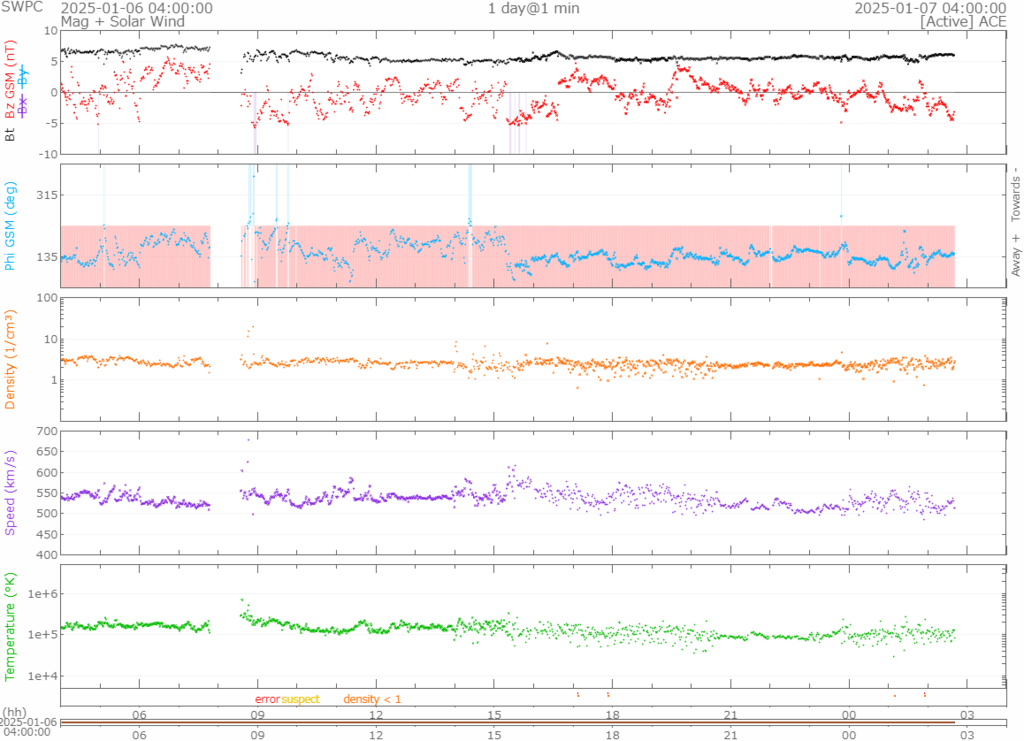Toggle the Phi GSM axis label
The height and width of the screenshot is (741, 1024).
11,226
